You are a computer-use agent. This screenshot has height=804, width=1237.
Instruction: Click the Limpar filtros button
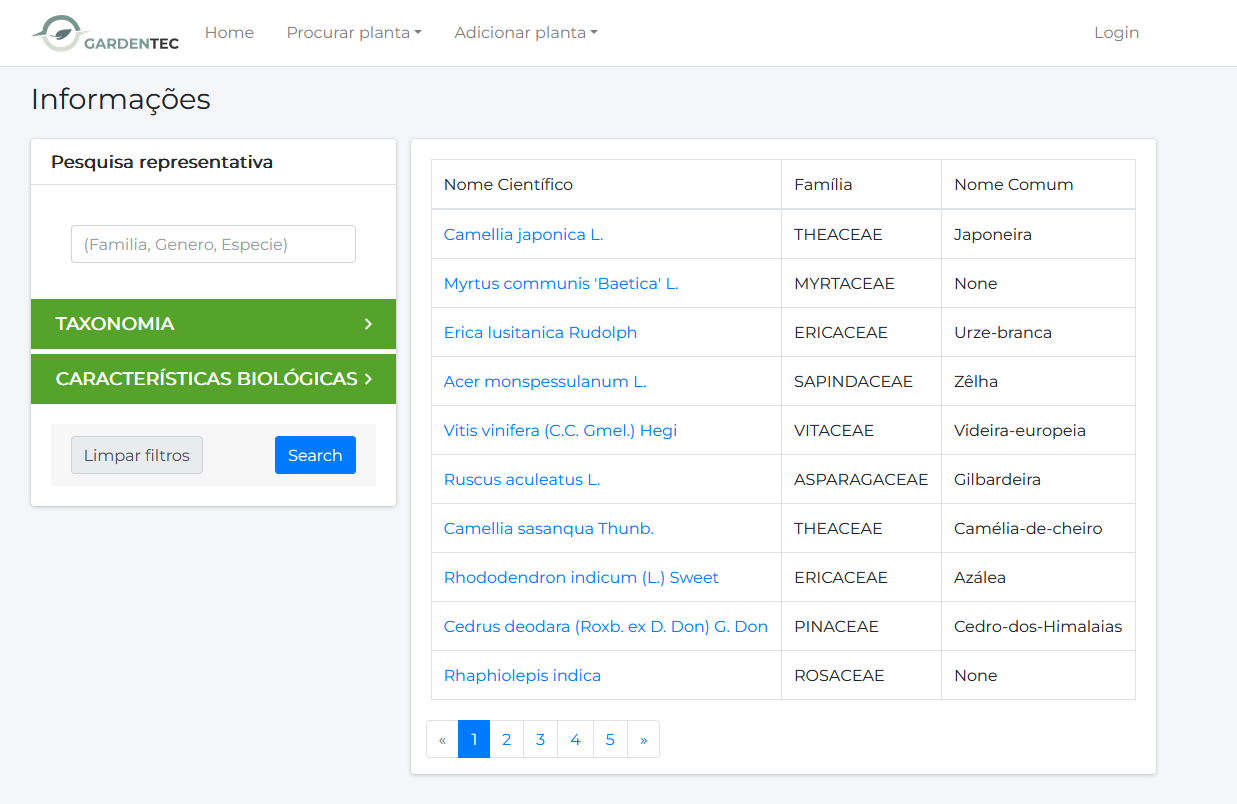[137, 455]
